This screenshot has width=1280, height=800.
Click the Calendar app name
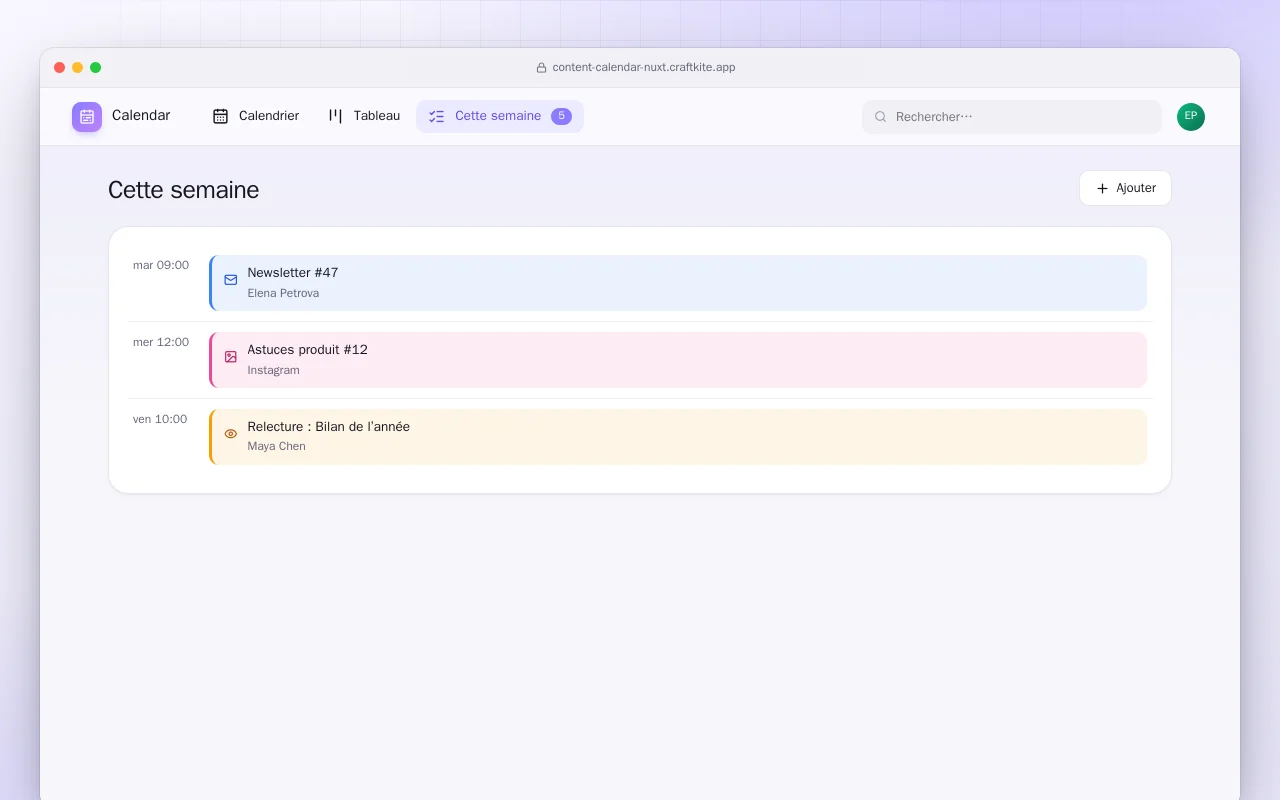point(141,116)
